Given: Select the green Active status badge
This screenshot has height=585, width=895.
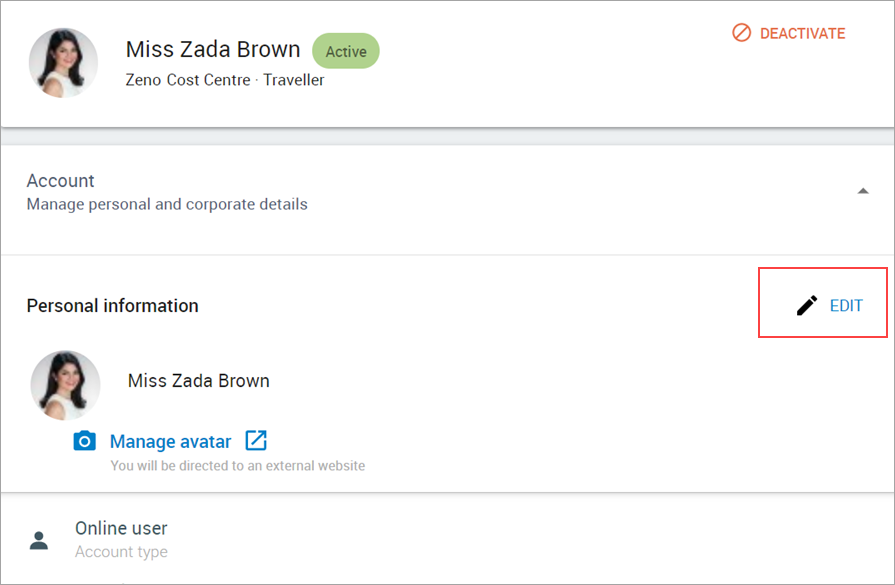Looking at the screenshot, I should coord(346,51).
